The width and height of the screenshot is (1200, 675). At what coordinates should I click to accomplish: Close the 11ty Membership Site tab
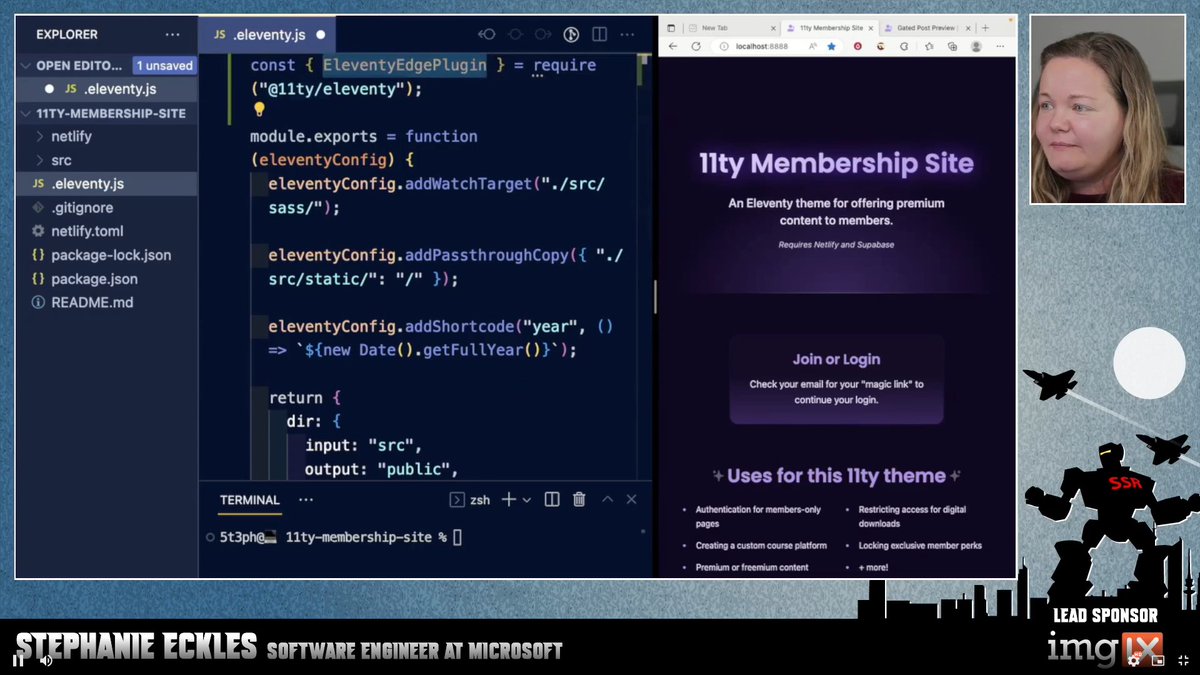coord(871,28)
